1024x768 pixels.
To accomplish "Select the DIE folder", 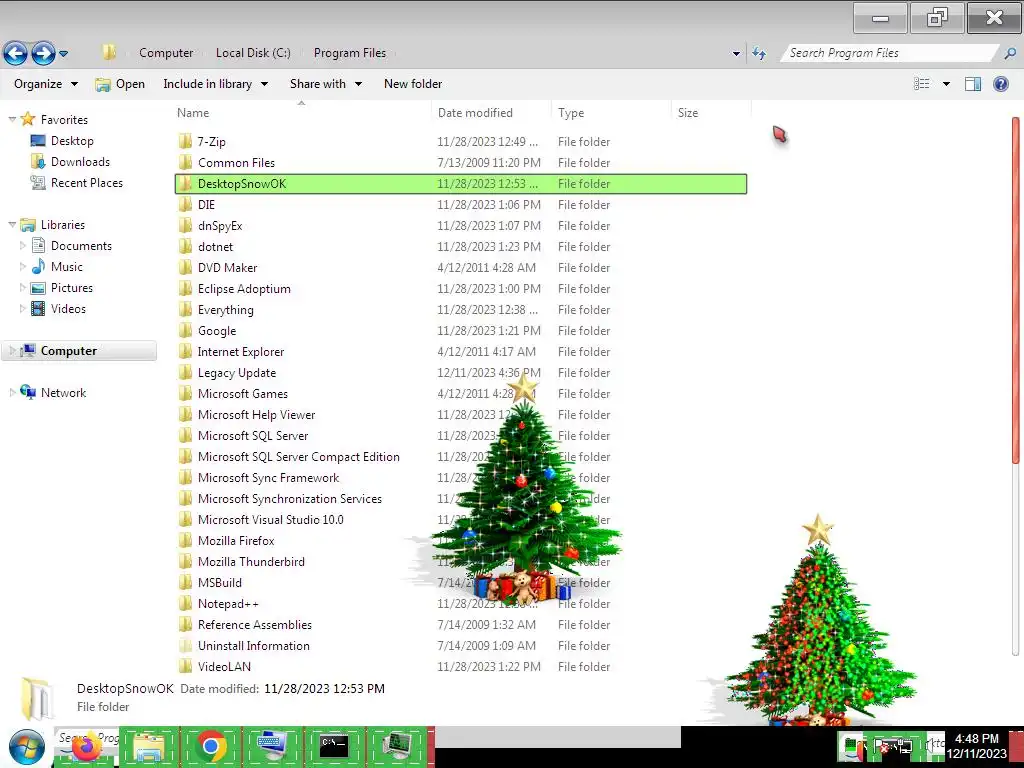I will pos(206,204).
